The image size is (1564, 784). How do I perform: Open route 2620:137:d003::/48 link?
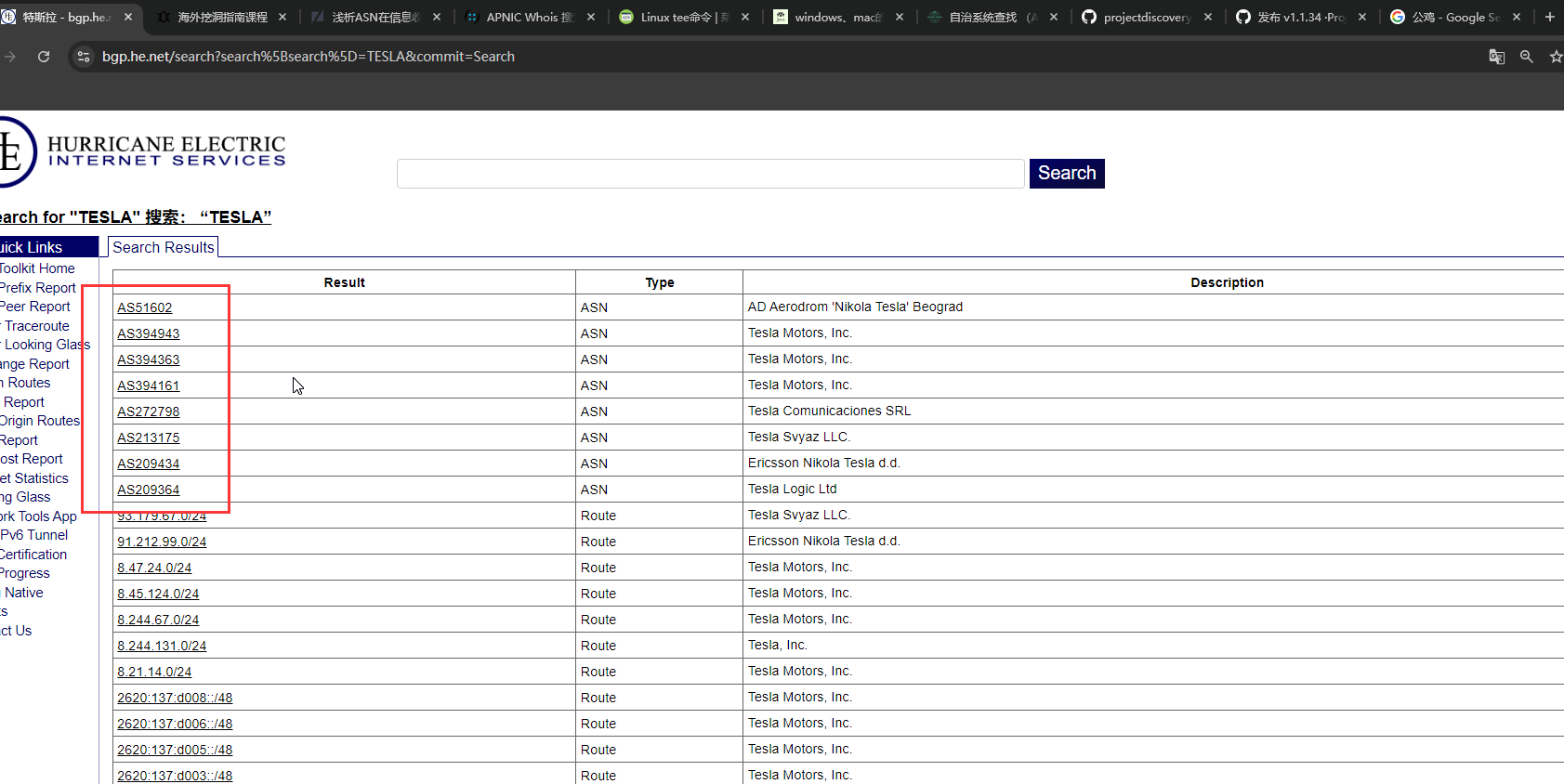[x=175, y=776]
